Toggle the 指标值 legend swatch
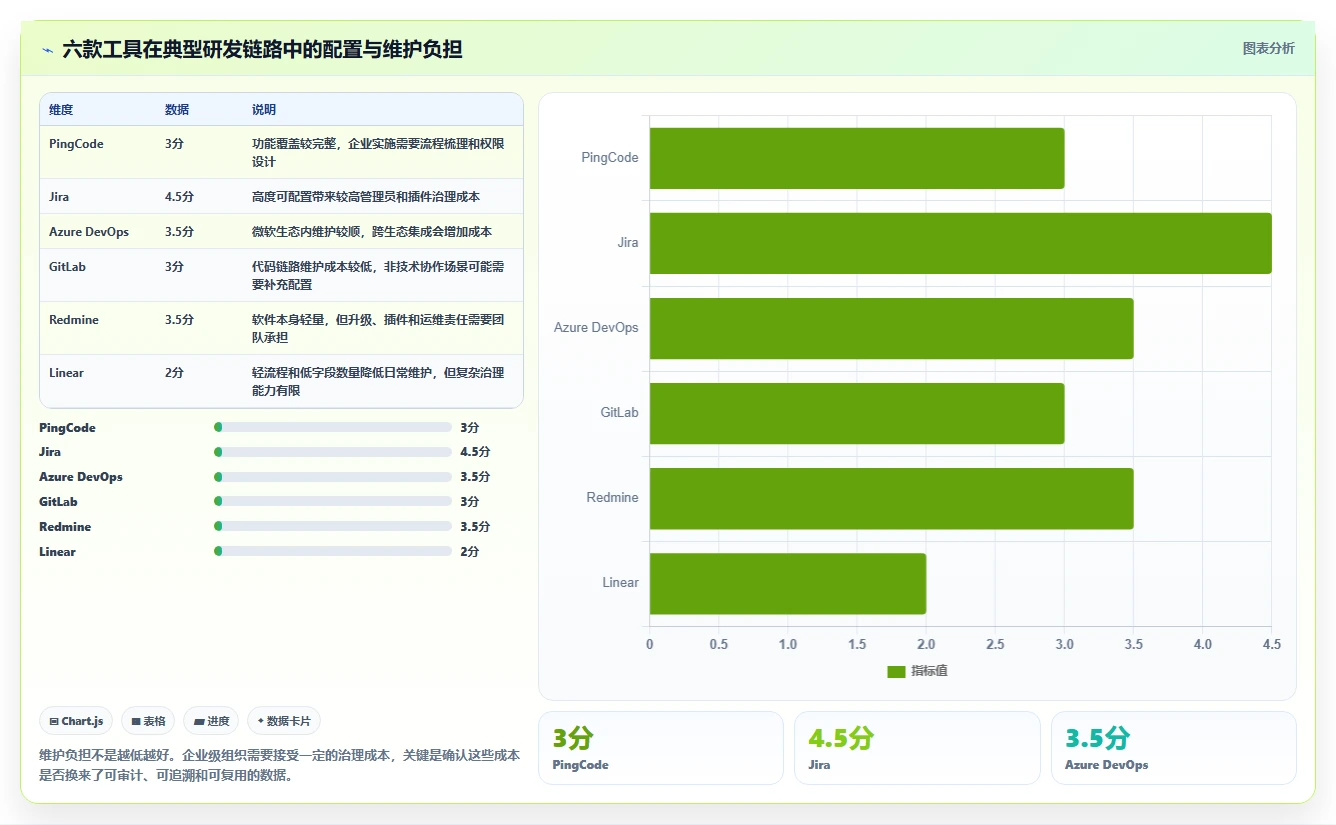Image resolution: width=1336 pixels, height=825 pixels. tap(896, 671)
